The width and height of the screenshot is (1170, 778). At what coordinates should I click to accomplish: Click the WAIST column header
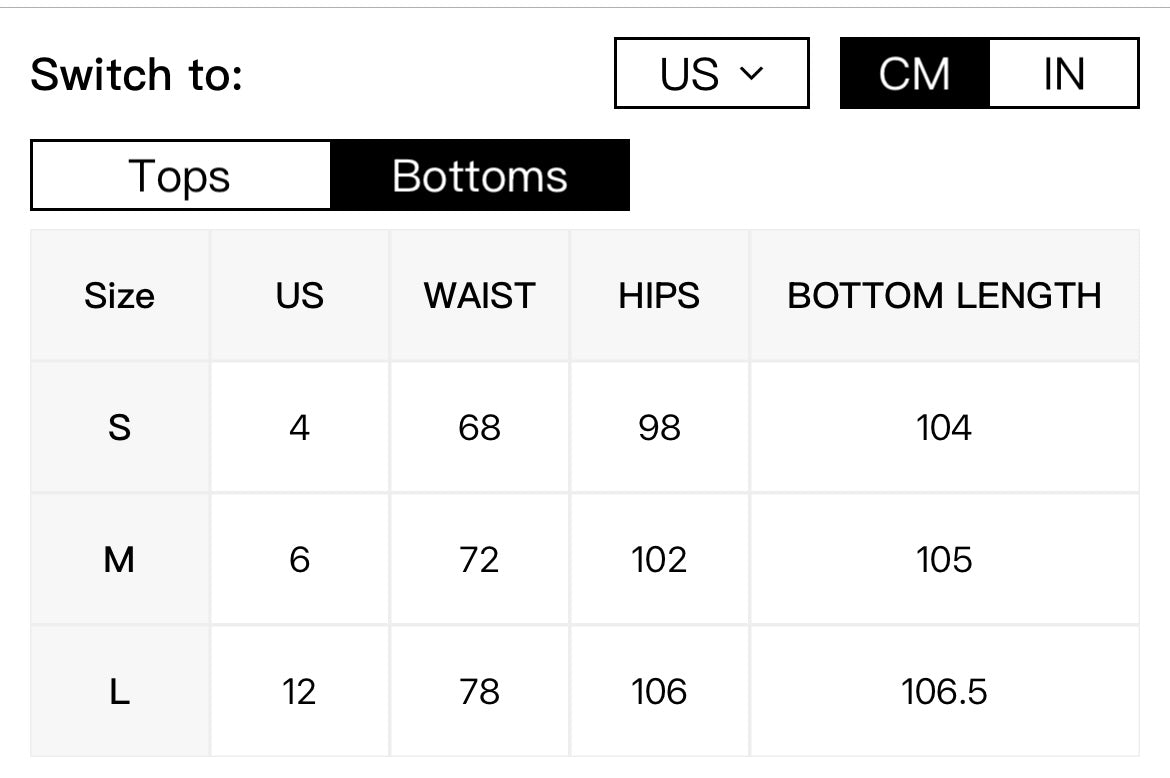pyautogui.click(x=479, y=295)
